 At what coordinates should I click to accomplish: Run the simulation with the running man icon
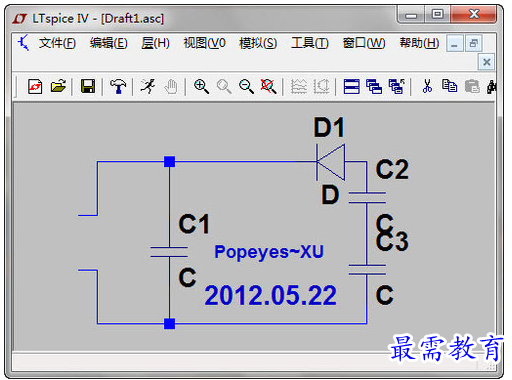(x=148, y=87)
